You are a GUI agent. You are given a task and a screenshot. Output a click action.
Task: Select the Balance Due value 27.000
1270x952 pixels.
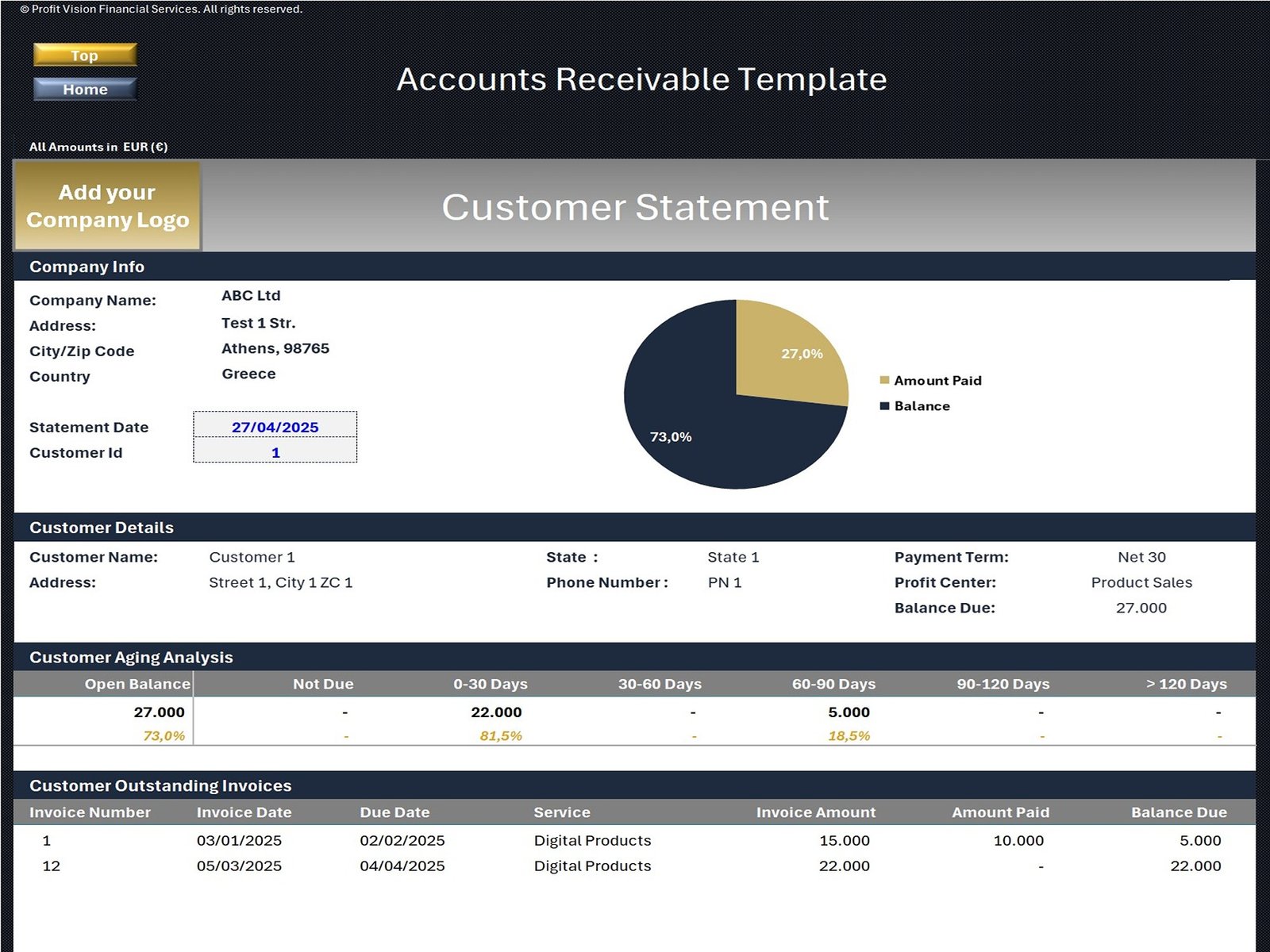point(1141,608)
